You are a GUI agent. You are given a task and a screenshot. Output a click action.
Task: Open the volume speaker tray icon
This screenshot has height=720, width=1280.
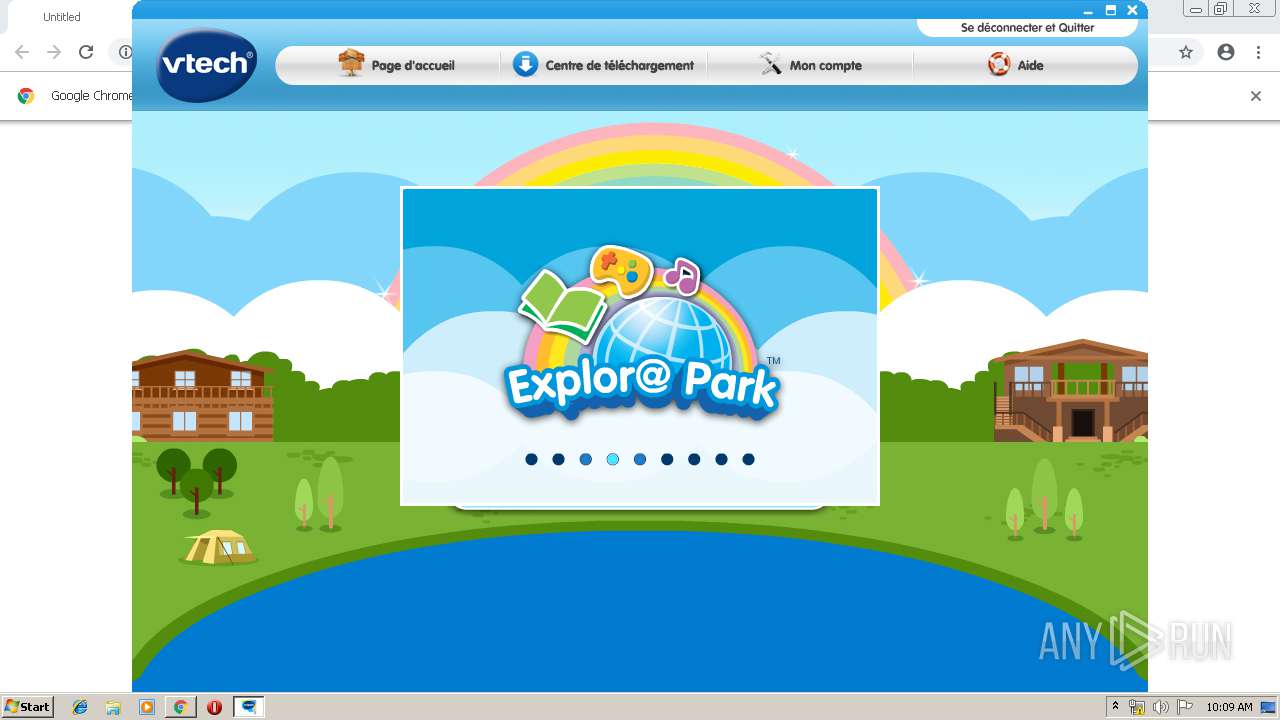[x=1160, y=707]
